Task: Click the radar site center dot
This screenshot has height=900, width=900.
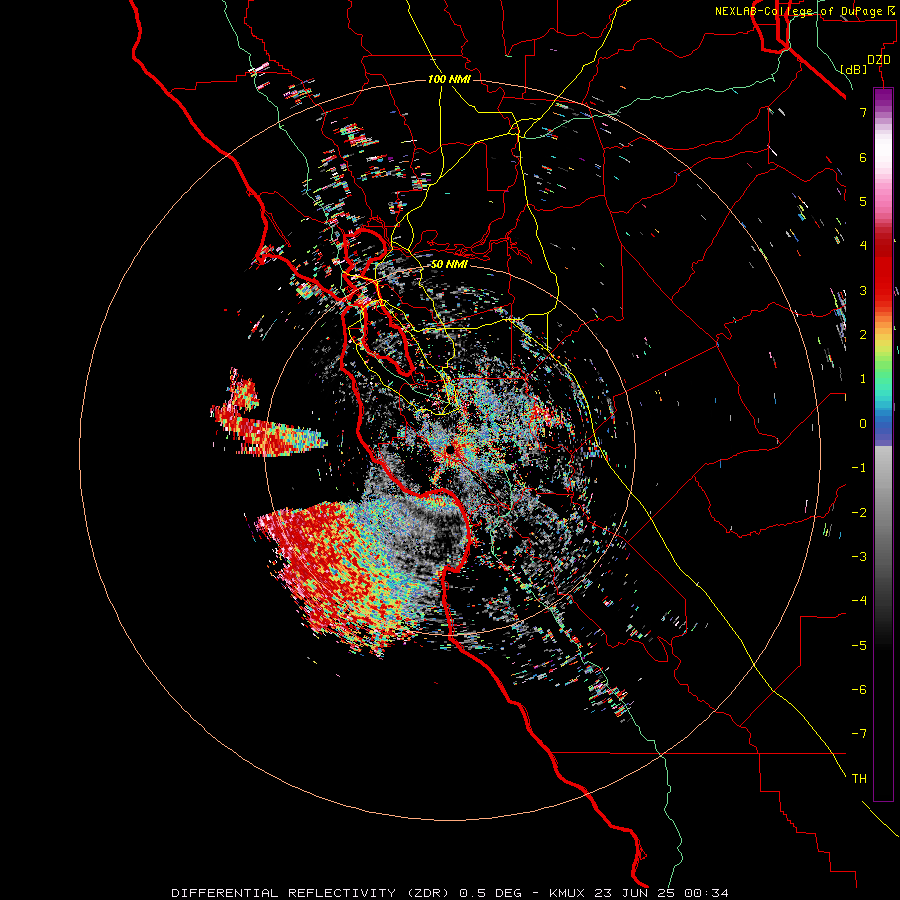Action: (451, 450)
